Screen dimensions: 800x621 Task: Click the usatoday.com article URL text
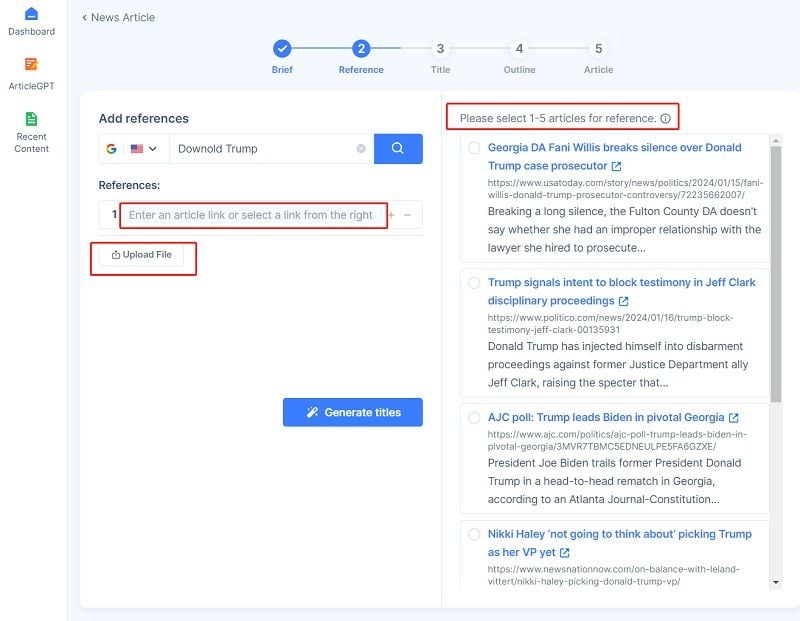[x=626, y=189]
